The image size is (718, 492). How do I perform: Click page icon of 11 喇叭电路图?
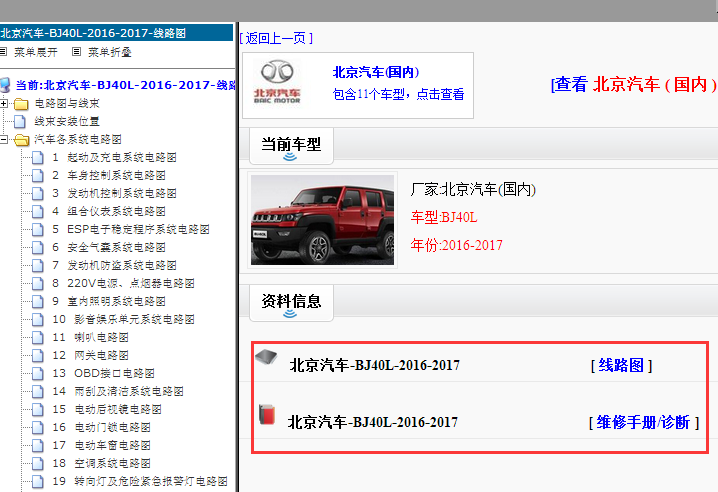38,338
